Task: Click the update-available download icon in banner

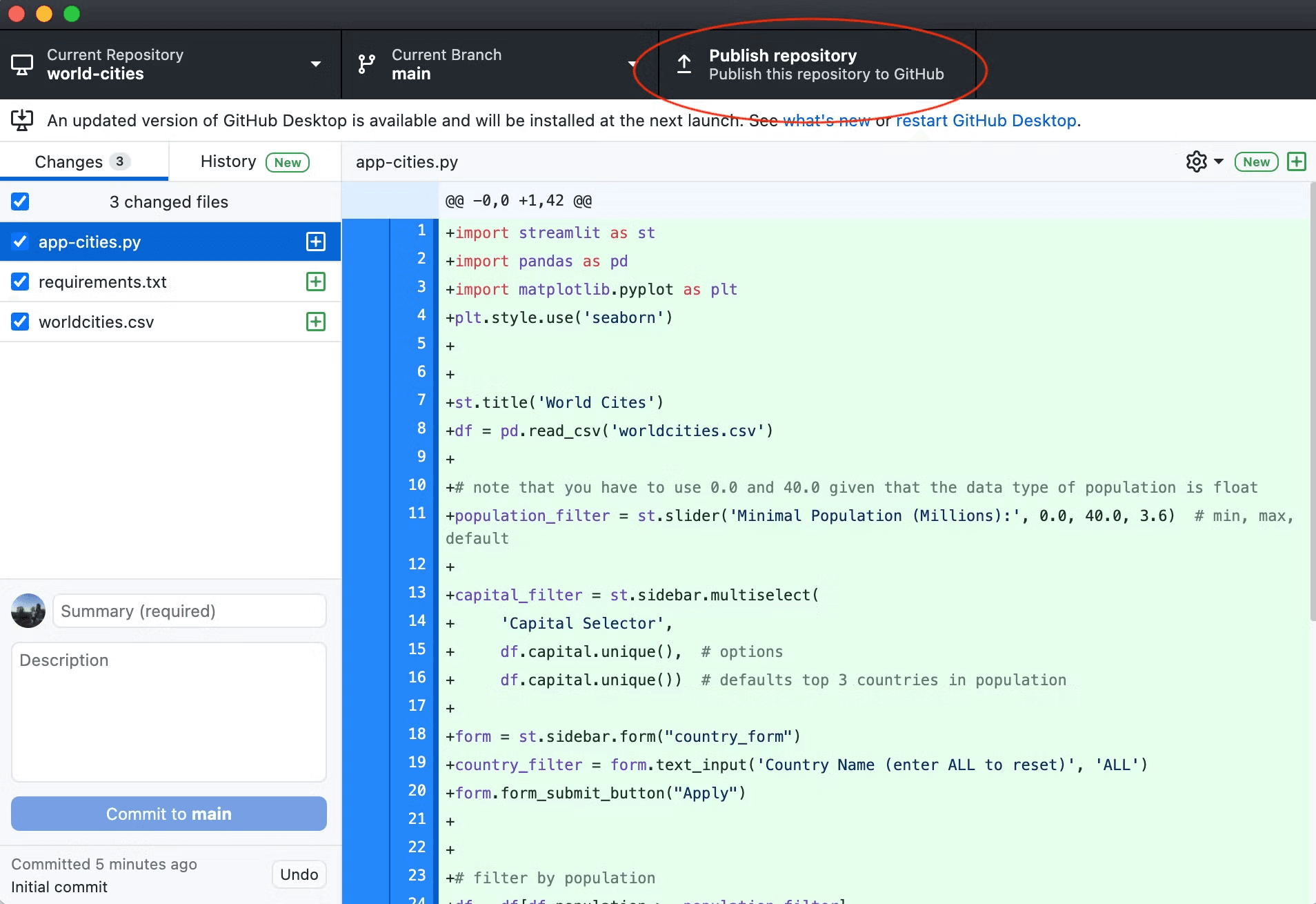Action: [22, 120]
